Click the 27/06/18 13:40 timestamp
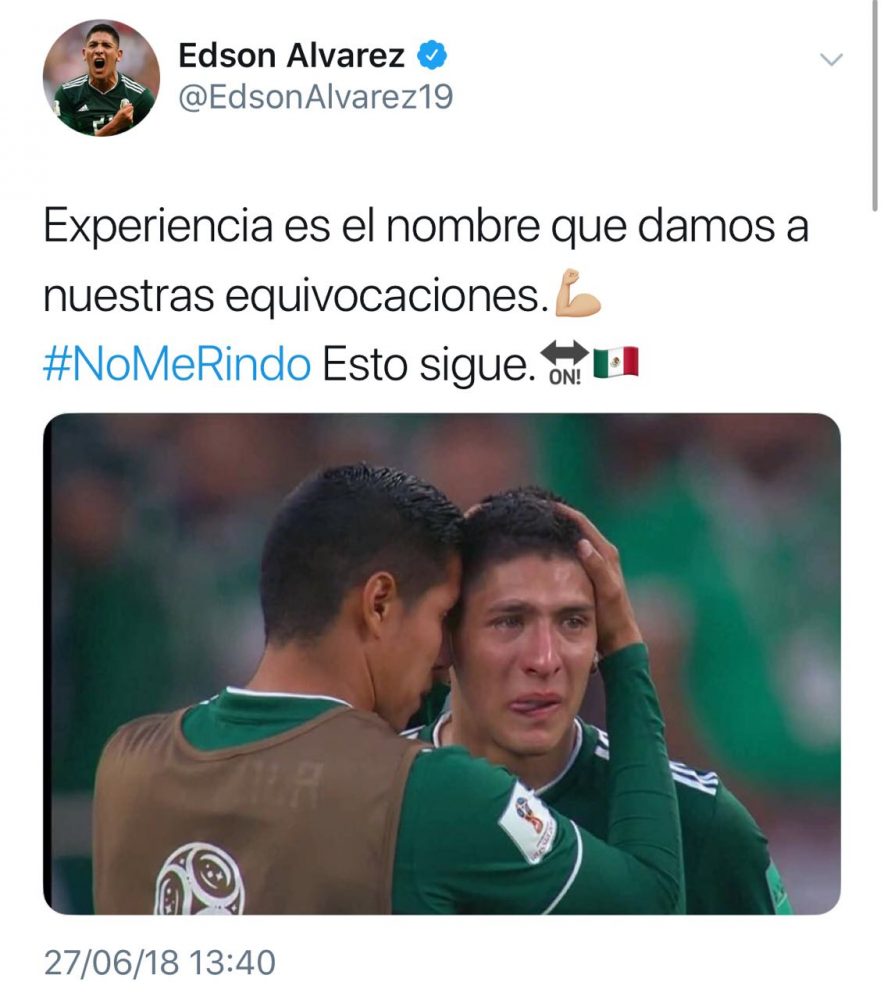This screenshot has width=884, height=1000. click(159, 962)
